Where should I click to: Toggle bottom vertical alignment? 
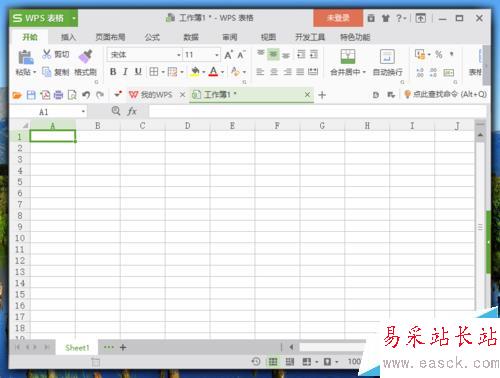(286, 55)
